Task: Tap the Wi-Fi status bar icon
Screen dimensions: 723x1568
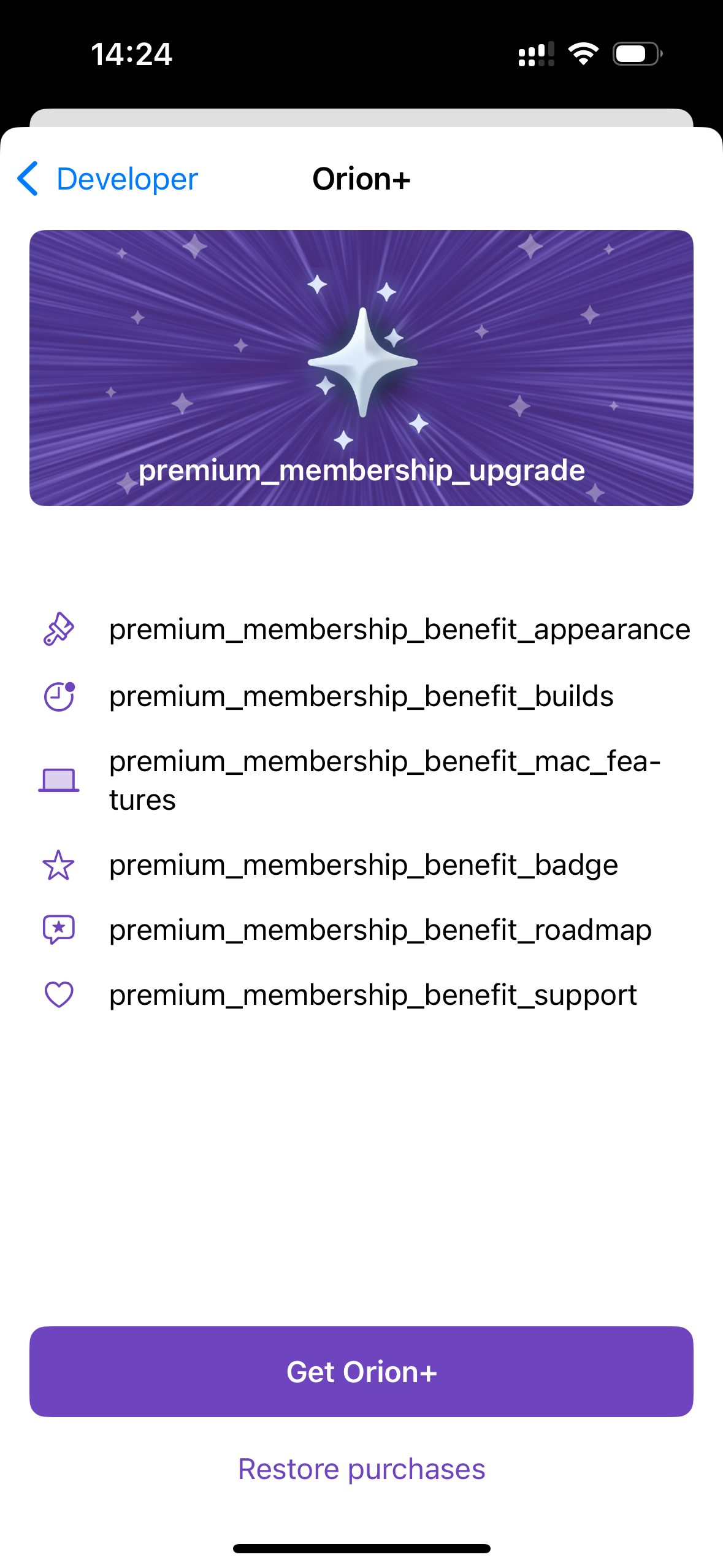Action: (583, 54)
